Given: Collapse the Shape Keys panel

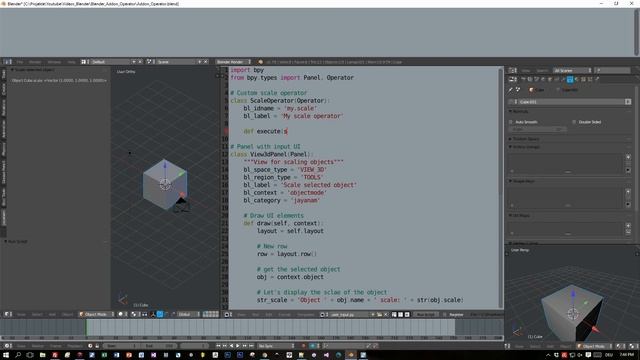Looking at the screenshot, I should tap(521, 181).
